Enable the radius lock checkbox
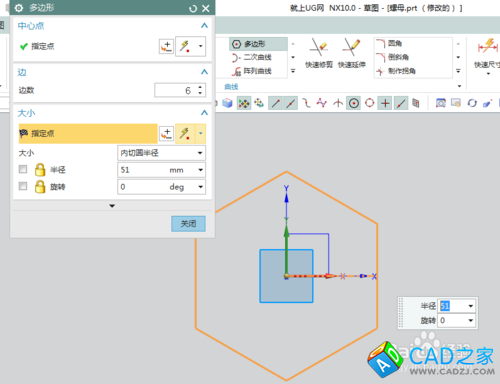Screen dimensions: 500x384 [x=23, y=169]
